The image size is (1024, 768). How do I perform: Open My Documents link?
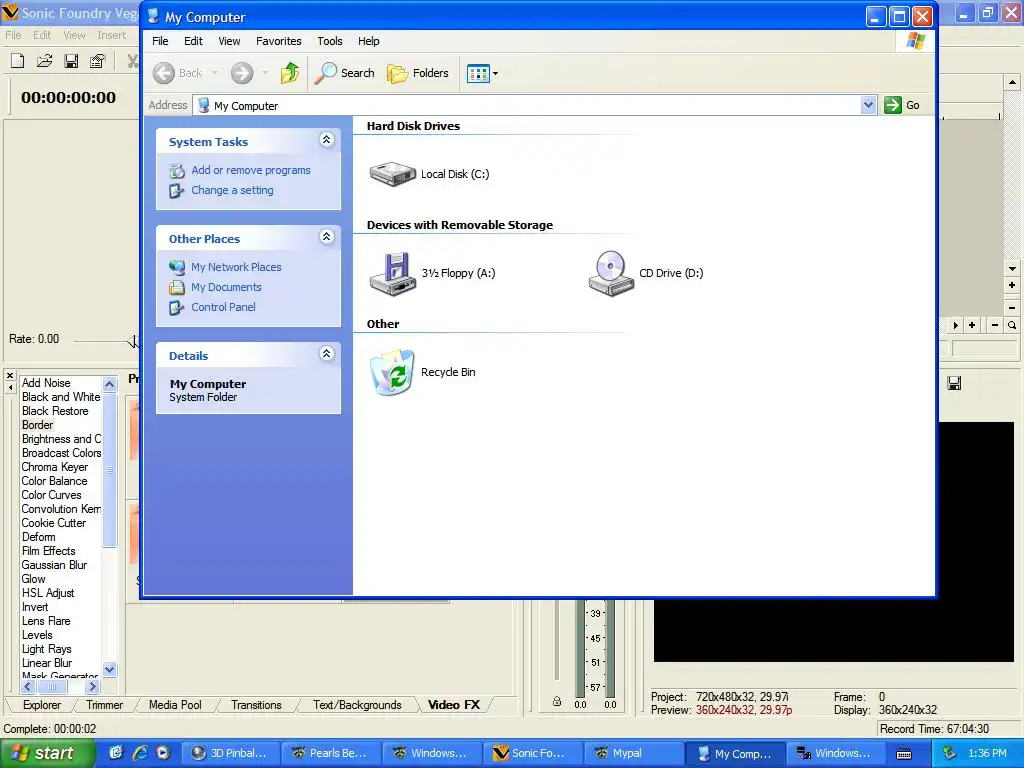pos(226,287)
